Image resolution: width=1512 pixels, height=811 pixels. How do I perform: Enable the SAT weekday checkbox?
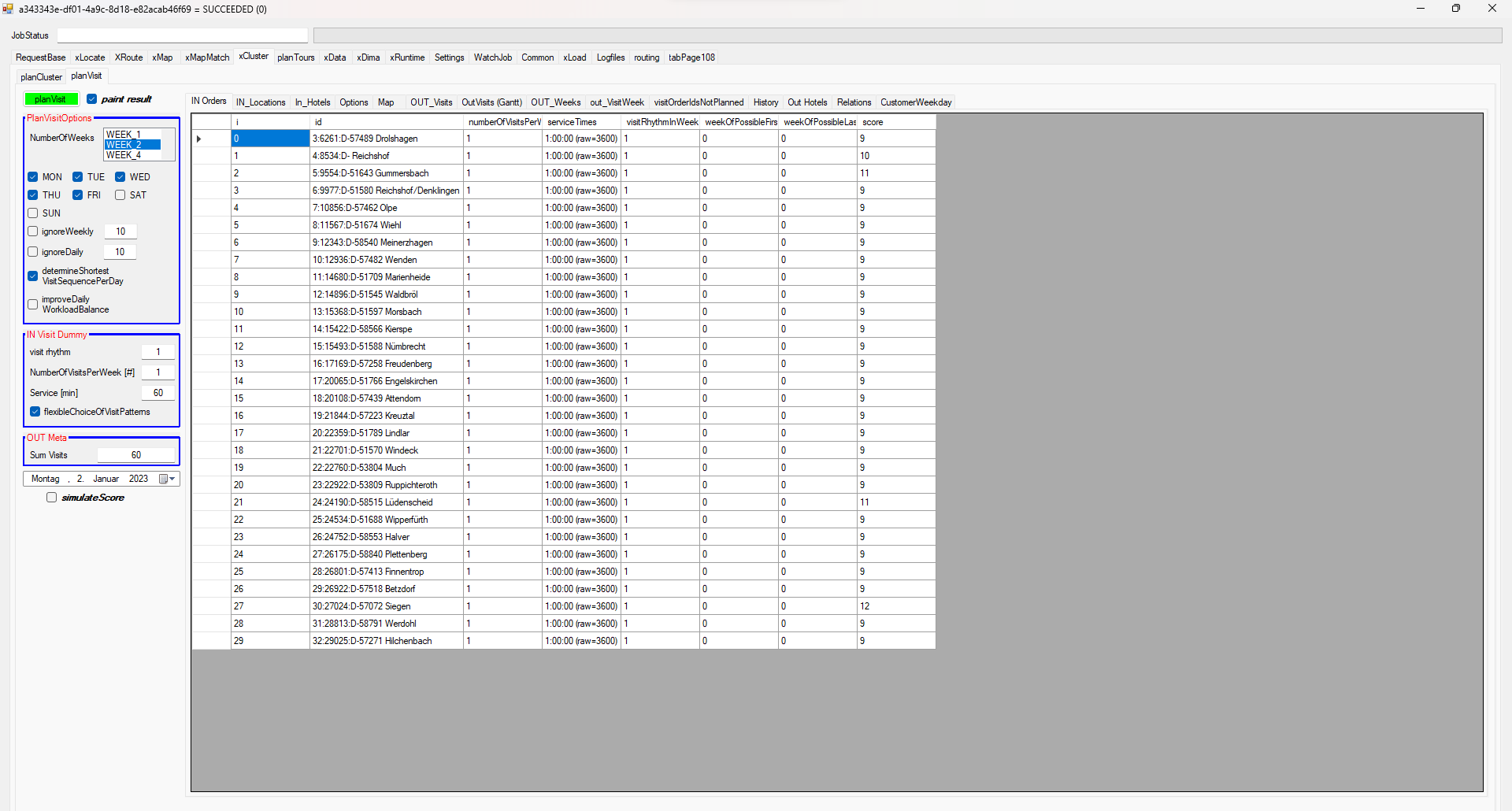(x=120, y=195)
